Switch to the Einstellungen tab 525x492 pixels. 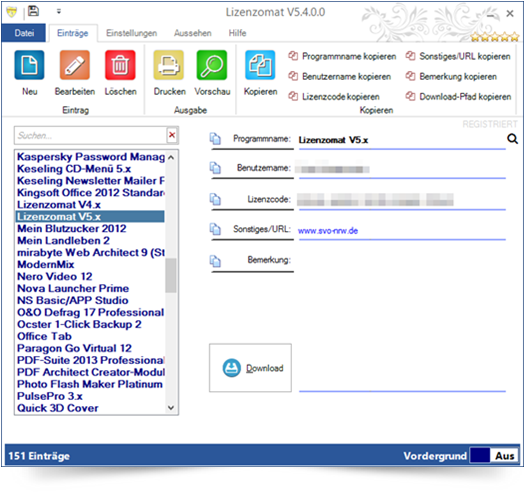[x=132, y=33]
